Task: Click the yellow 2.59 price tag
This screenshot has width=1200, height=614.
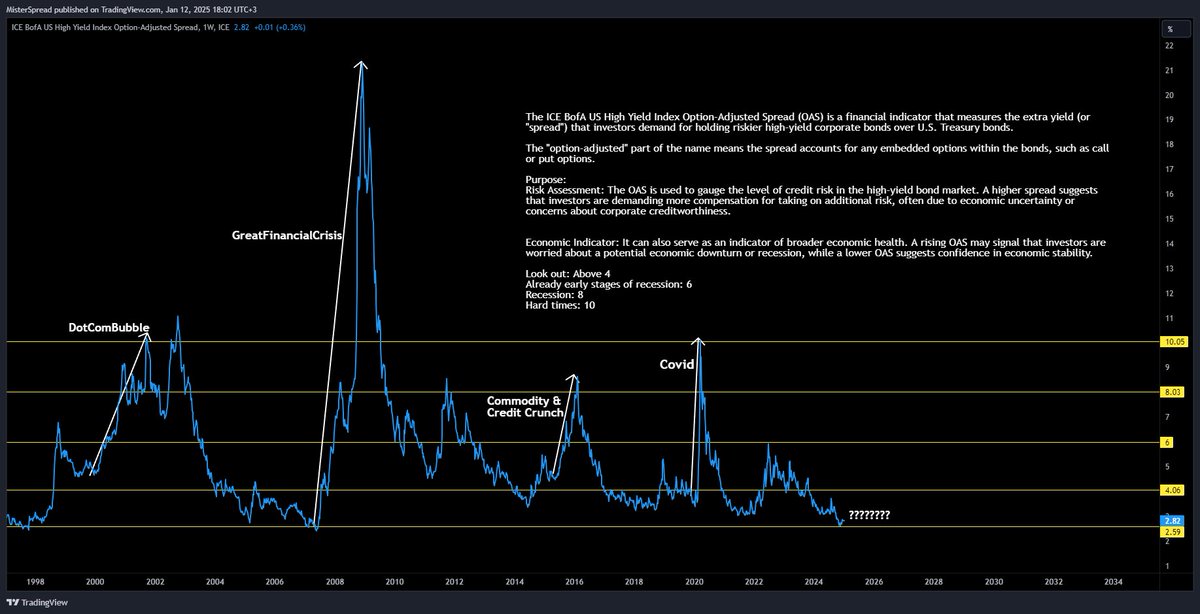Action: tap(1174, 532)
